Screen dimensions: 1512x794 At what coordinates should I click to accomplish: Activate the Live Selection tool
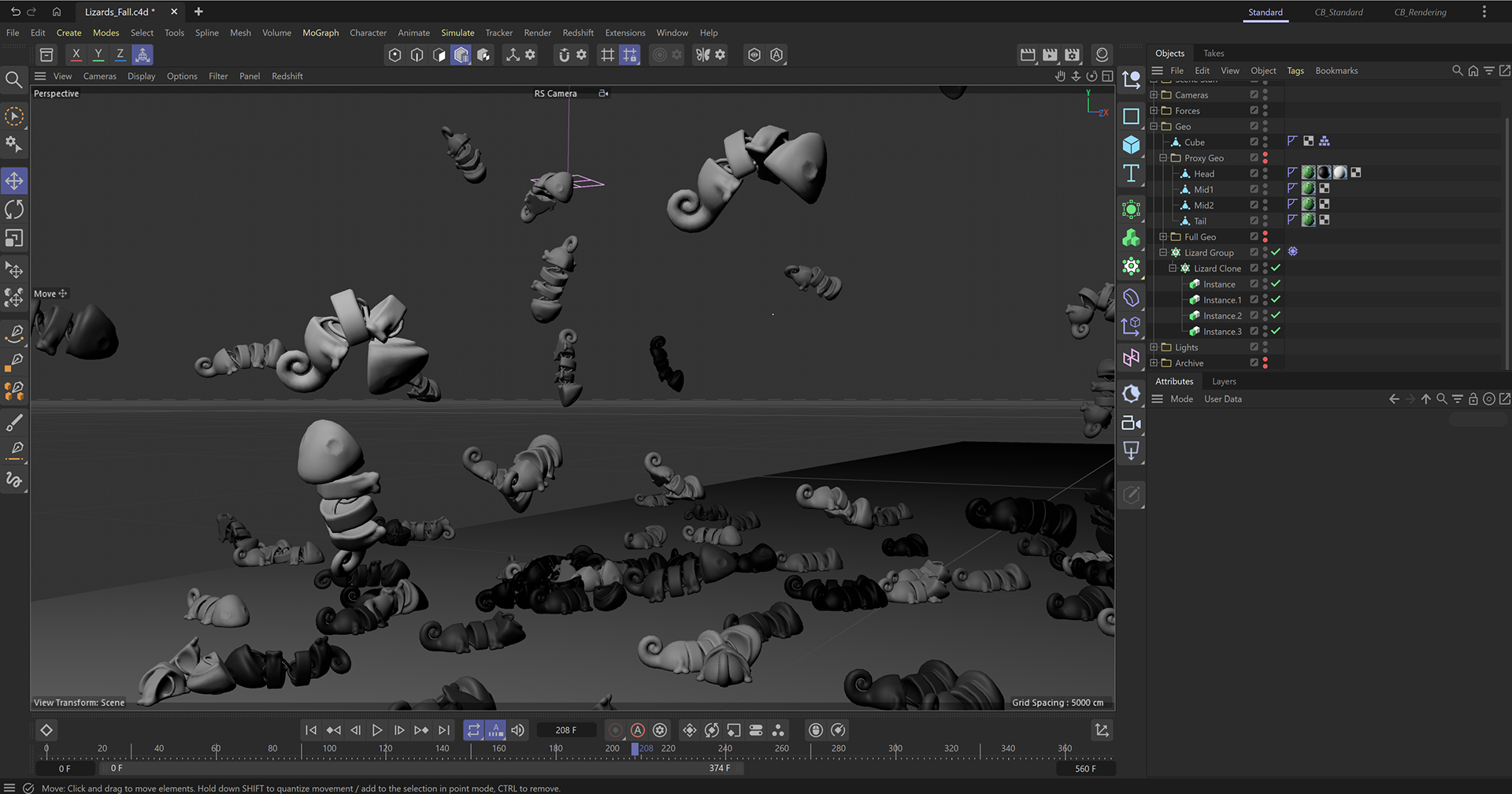tap(14, 117)
